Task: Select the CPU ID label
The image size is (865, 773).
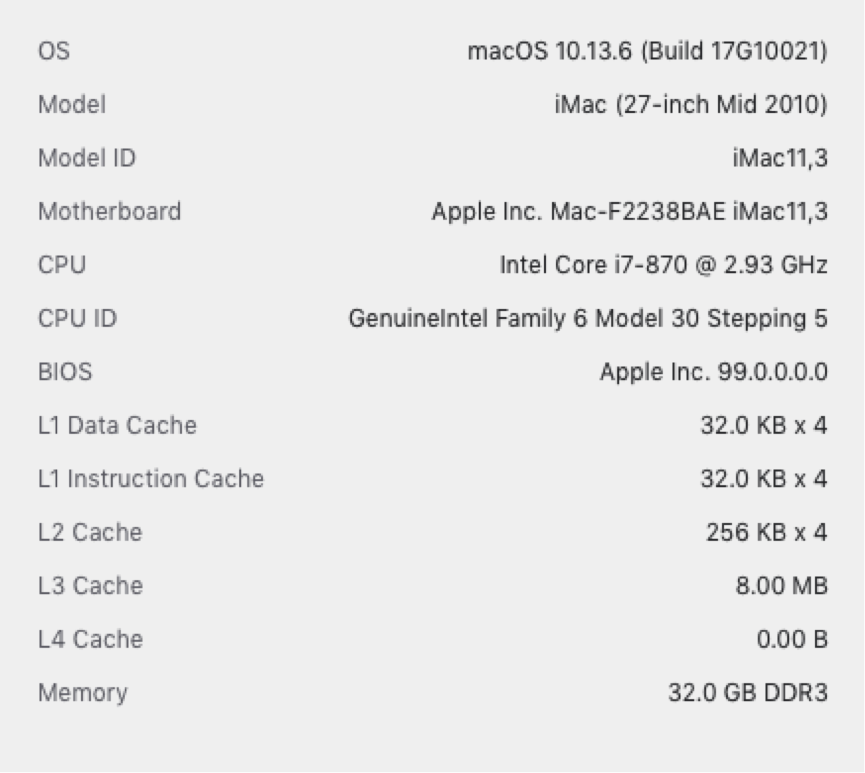Action: 77,318
